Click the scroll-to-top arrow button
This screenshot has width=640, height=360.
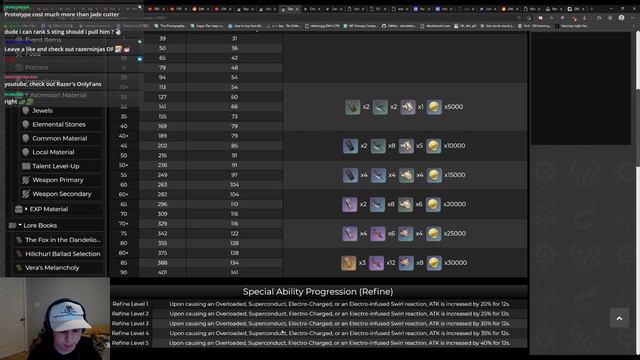pyautogui.click(x=619, y=318)
